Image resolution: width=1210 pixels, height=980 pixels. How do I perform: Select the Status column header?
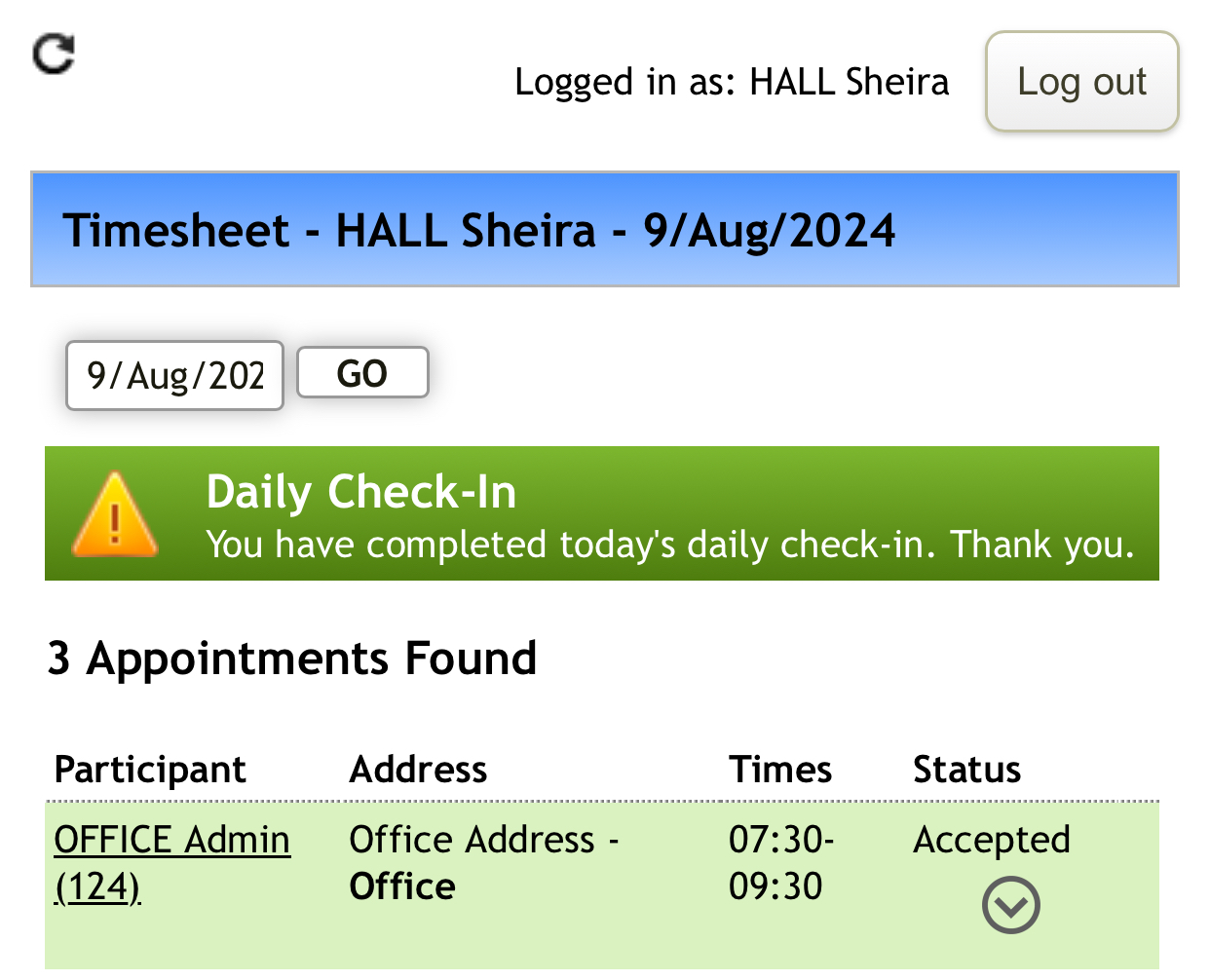coord(966,770)
